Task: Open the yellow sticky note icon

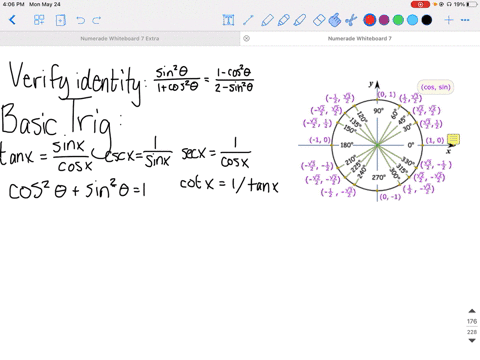Action: click(x=453, y=139)
